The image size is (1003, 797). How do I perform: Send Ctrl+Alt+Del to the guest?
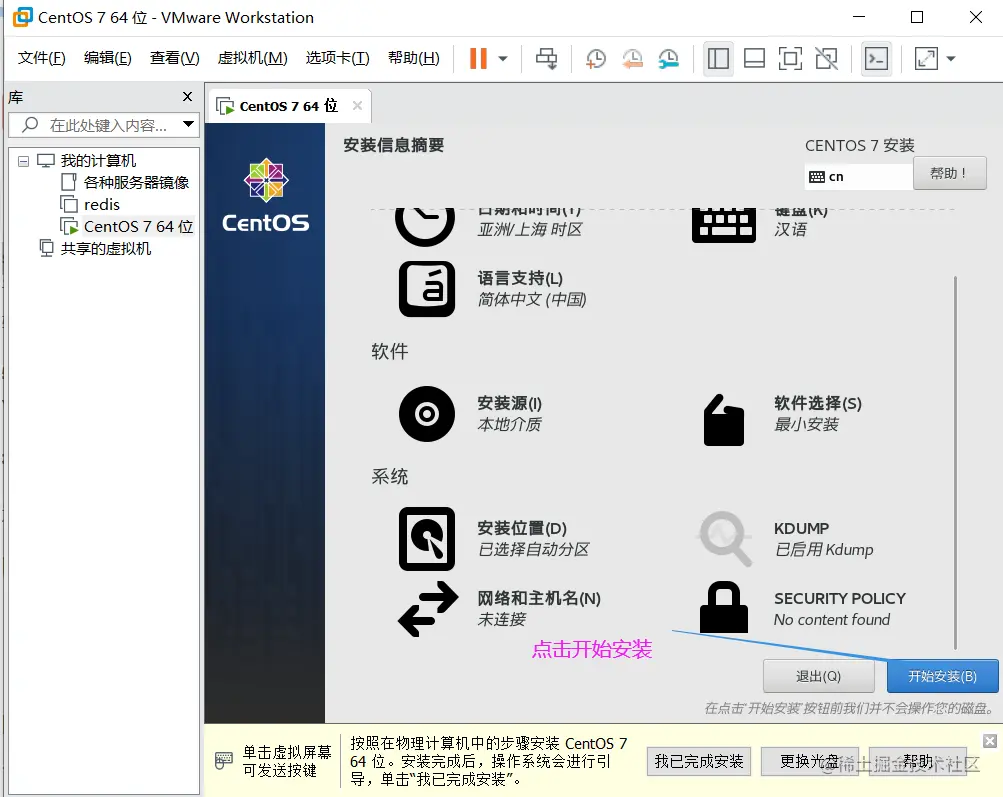click(x=546, y=58)
